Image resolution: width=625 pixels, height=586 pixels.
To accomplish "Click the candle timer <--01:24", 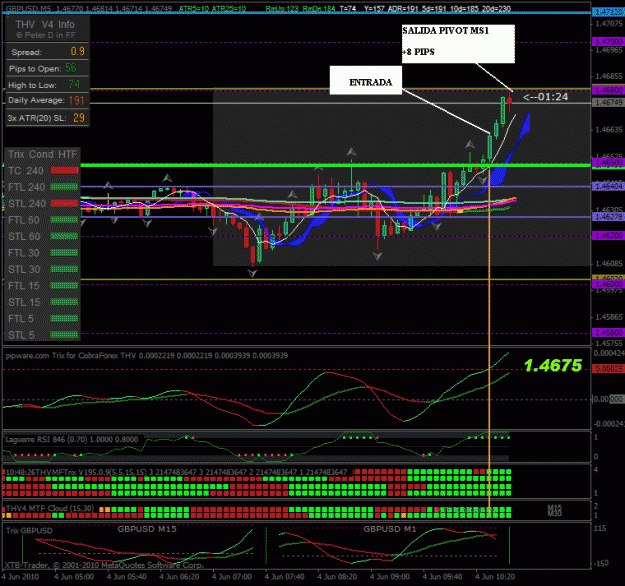I will pos(546,97).
